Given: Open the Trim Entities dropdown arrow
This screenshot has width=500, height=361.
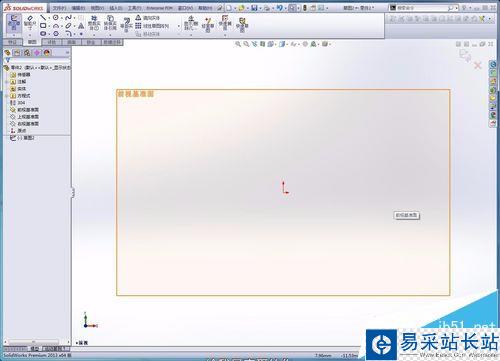Looking at the screenshot, I should (x=94, y=34).
